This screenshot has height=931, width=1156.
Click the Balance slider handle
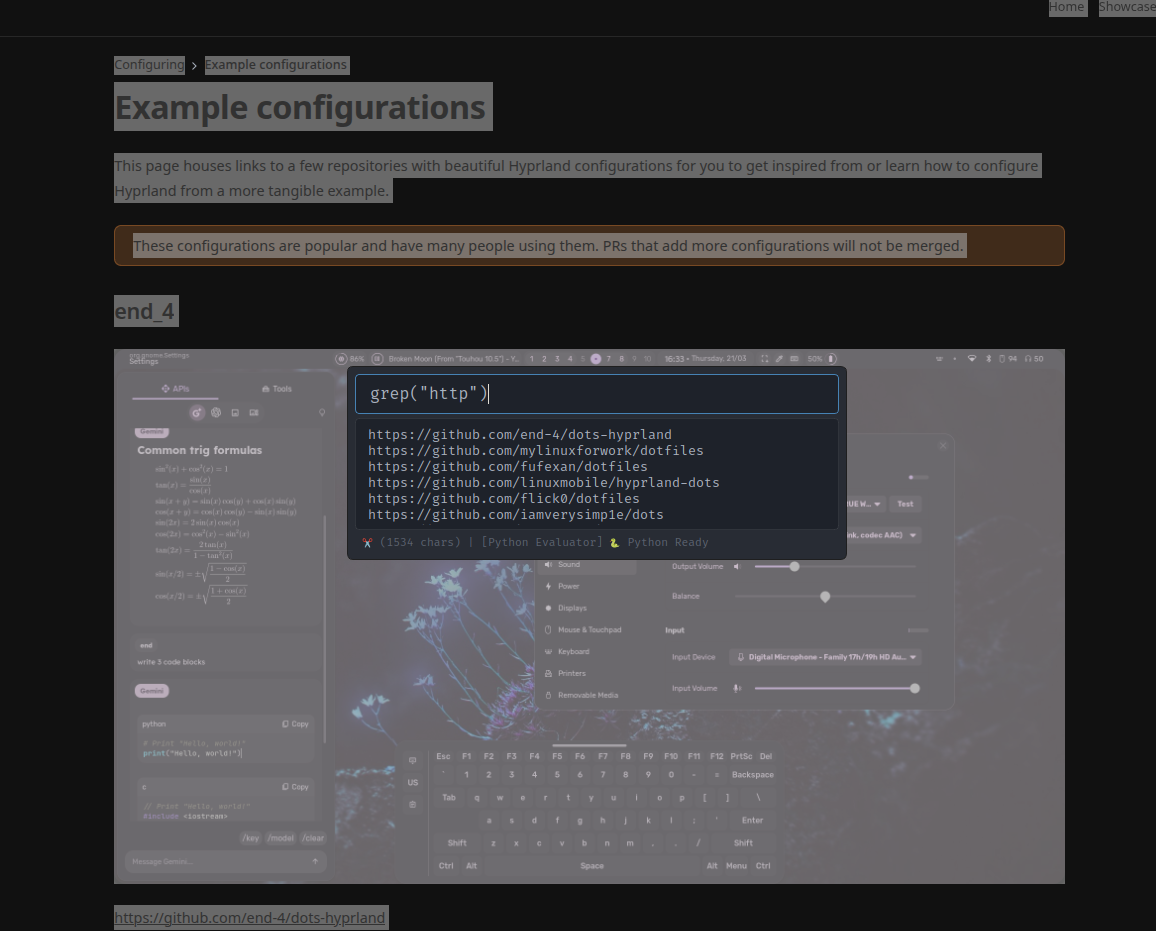[x=825, y=597]
